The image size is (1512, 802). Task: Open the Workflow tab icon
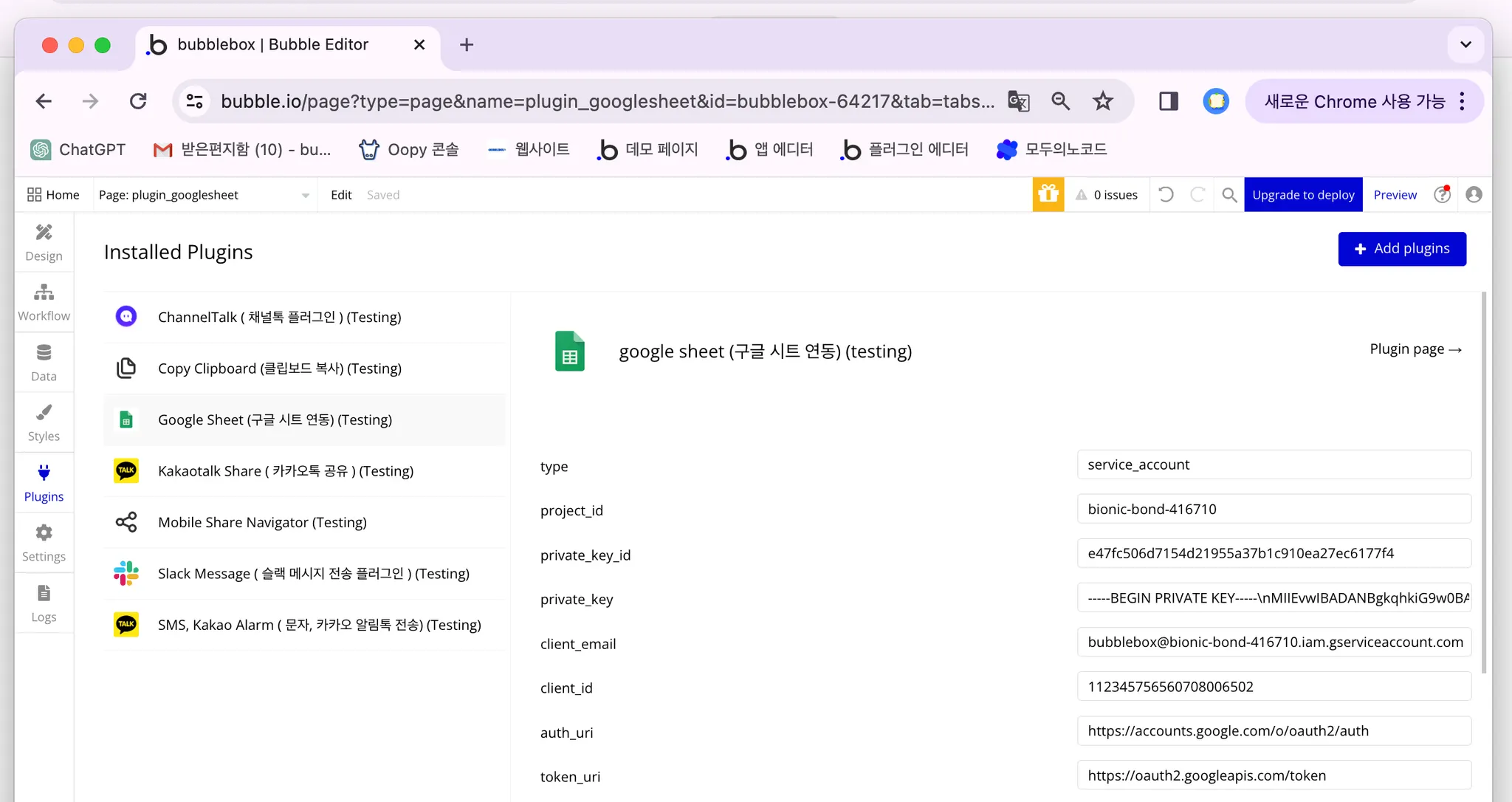tap(44, 292)
